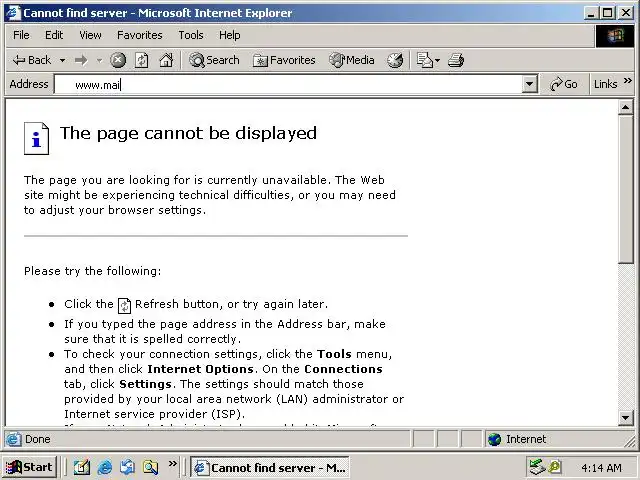Close the Internet Explorer window
640x480 pixels.
point(625,13)
